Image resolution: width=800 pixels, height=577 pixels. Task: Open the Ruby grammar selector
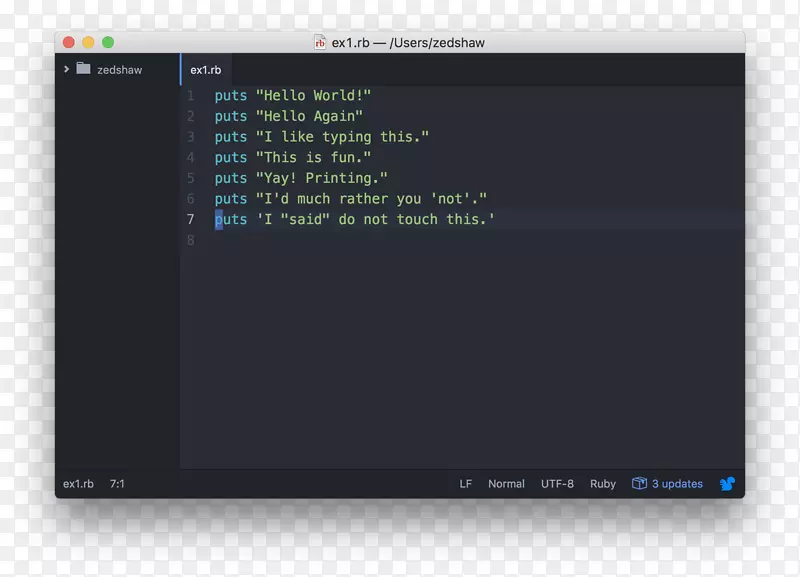(602, 483)
